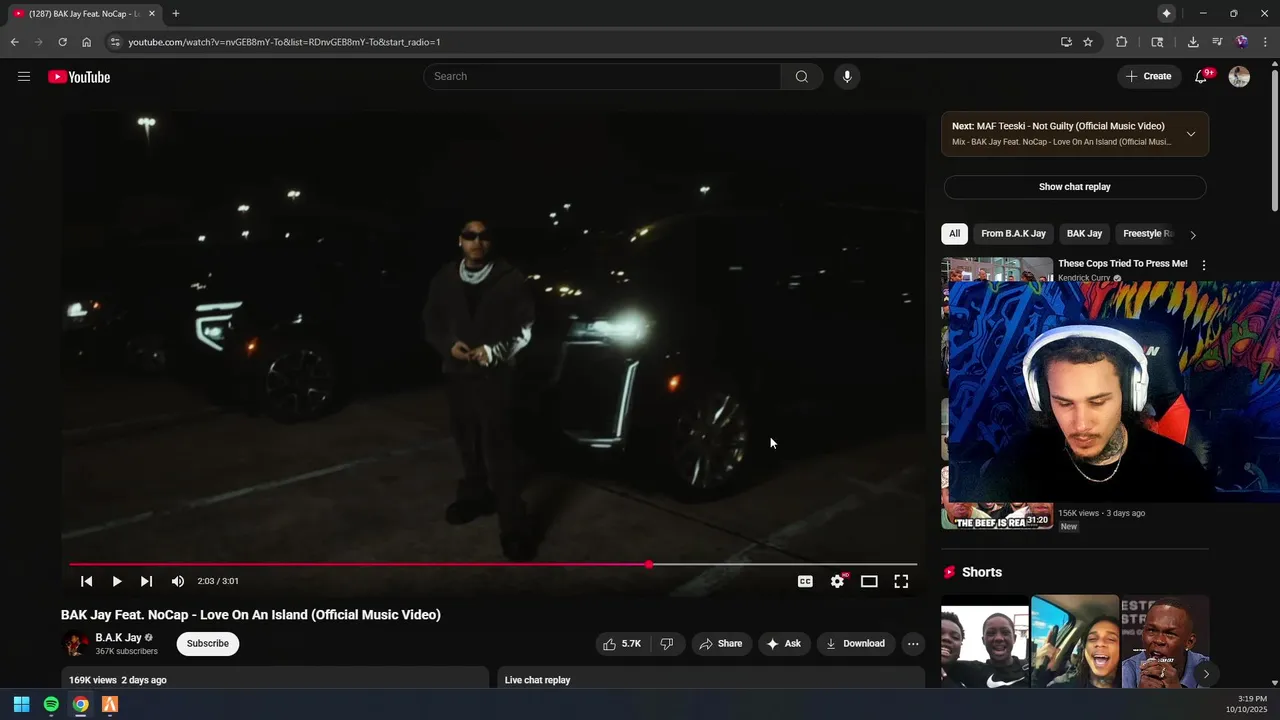The height and width of the screenshot is (720, 1280).
Task: Open YouTube notifications bell
Action: (x=1201, y=76)
